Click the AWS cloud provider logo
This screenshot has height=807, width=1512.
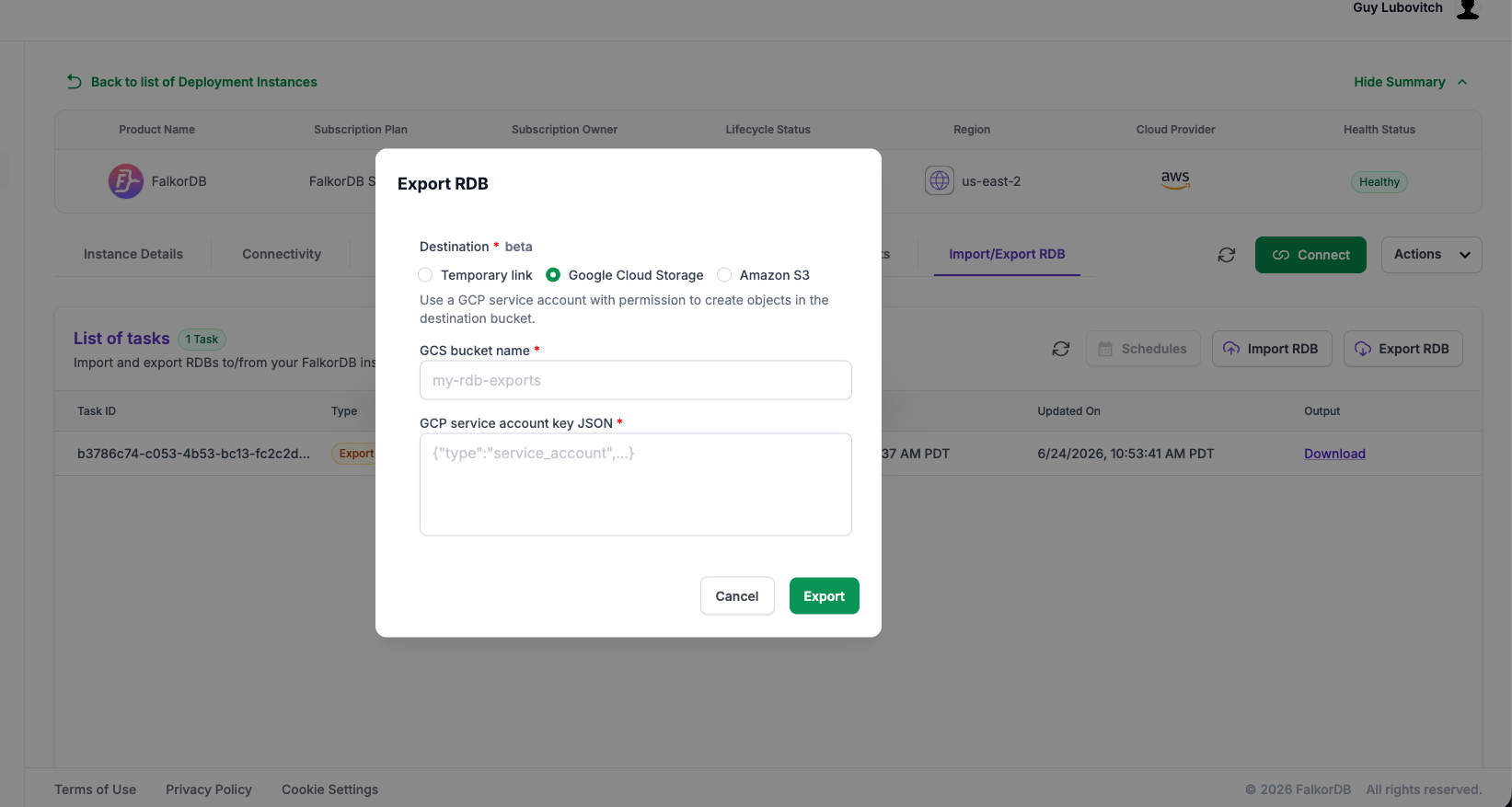click(1175, 179)
